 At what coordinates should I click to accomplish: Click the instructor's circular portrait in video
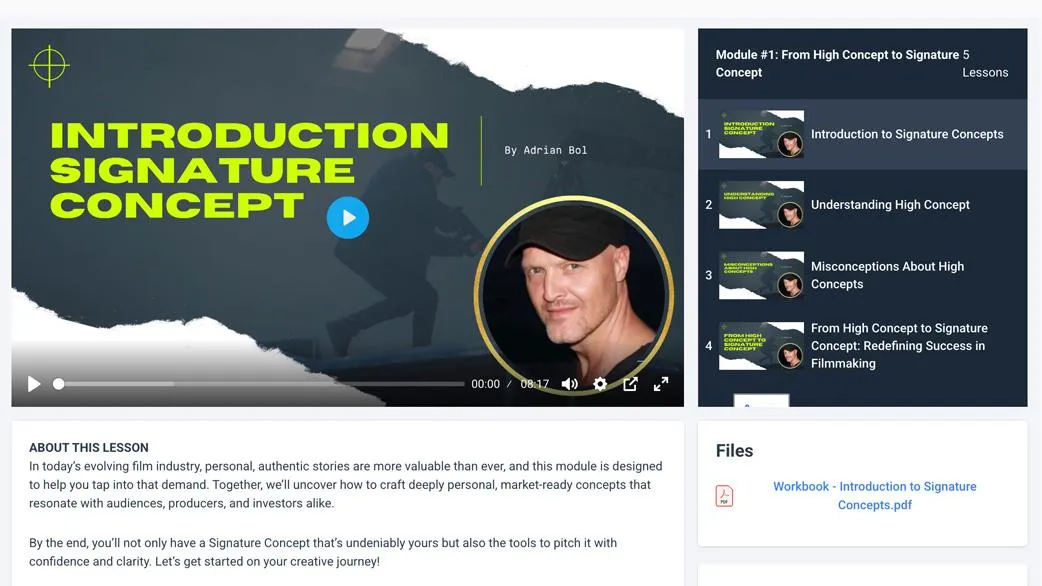574,295
